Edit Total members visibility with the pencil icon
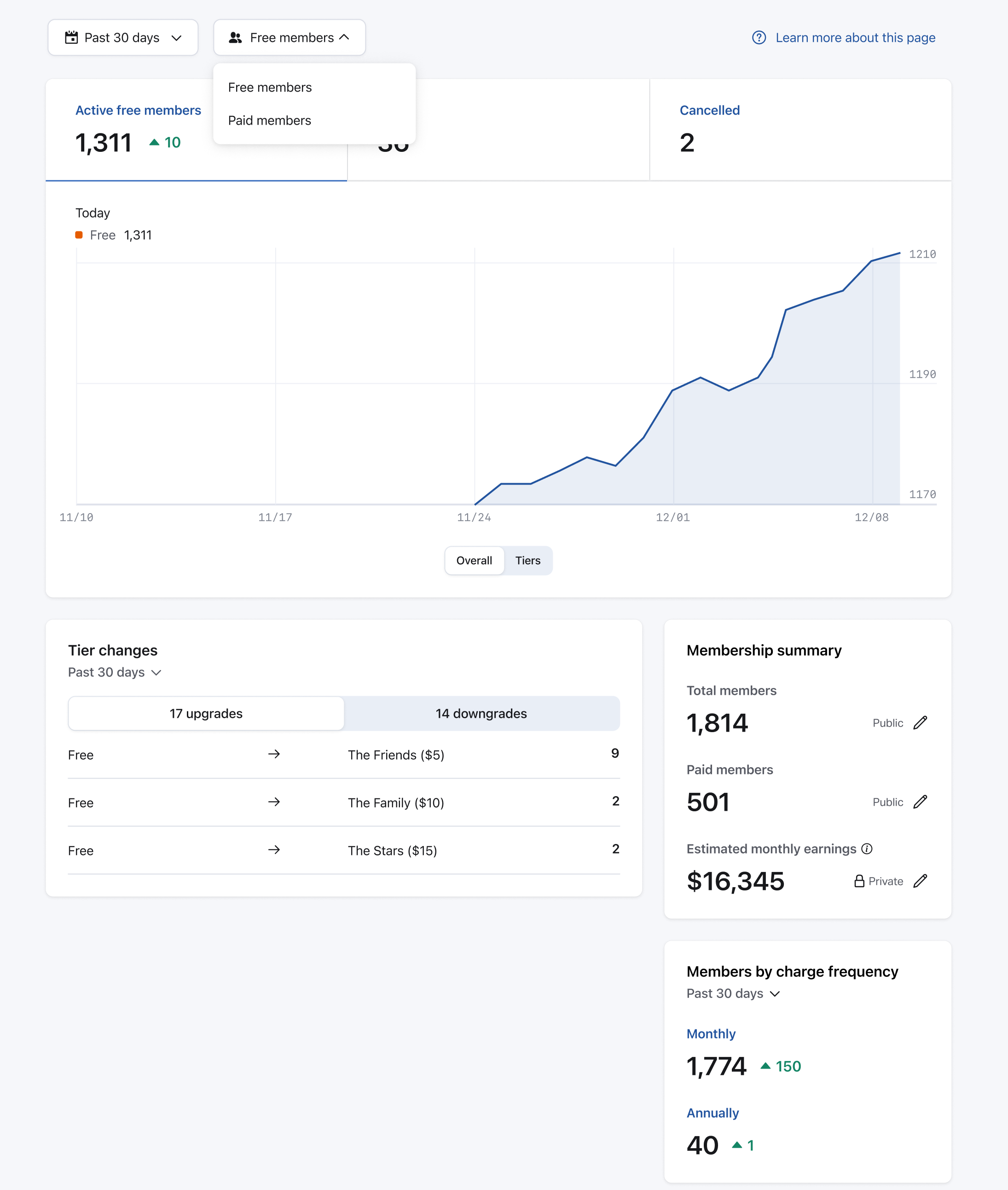This screenshot has width=1008, height=1190. (920, 722)
